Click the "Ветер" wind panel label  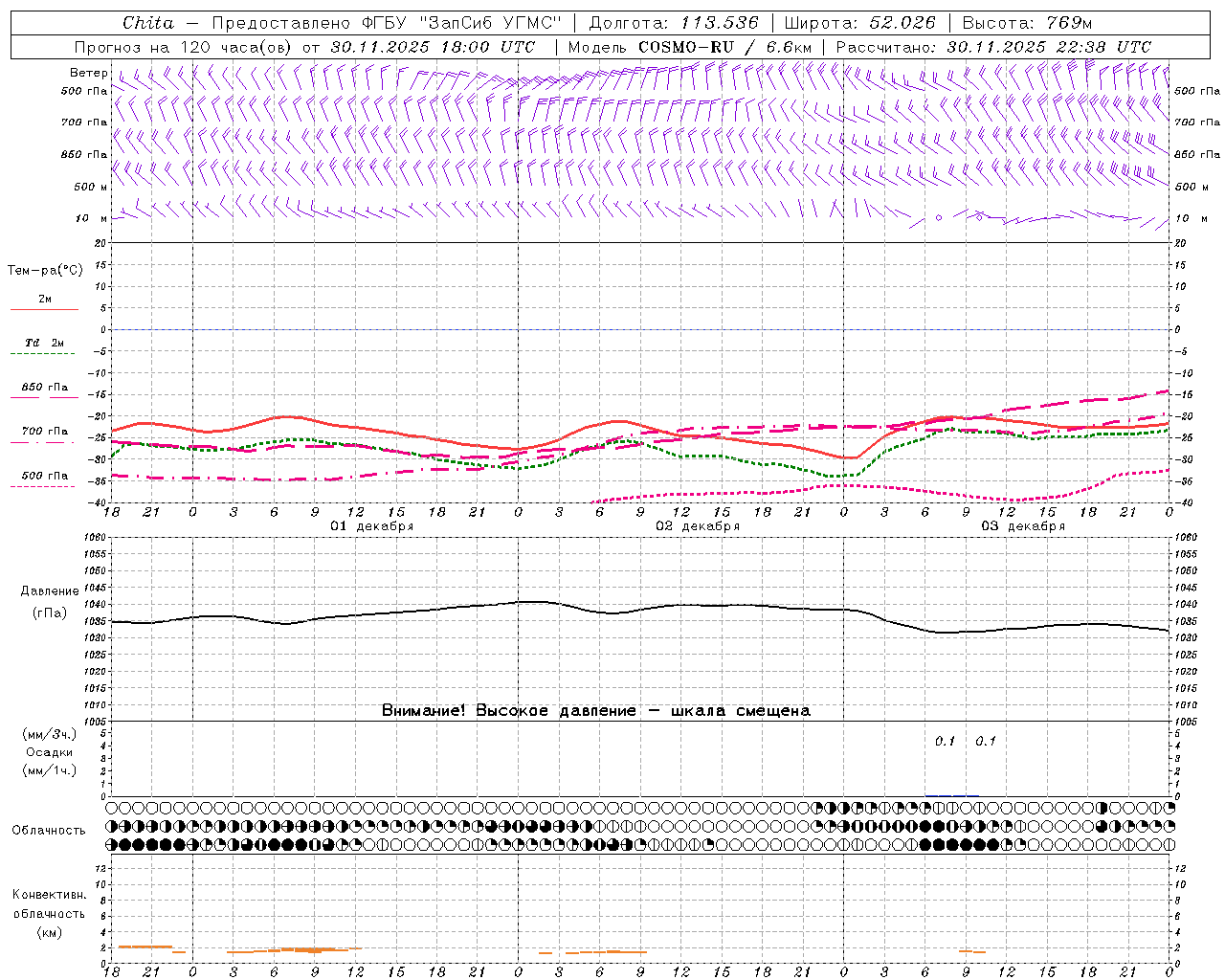tap(89, 73)
